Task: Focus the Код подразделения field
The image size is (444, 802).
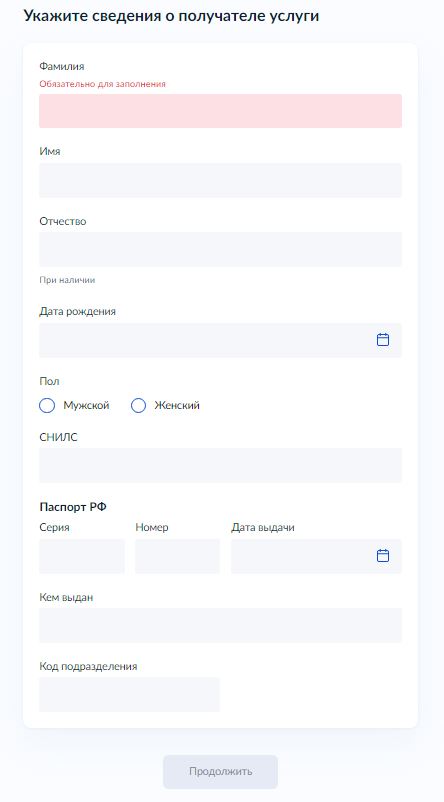Action: point(129,695)
